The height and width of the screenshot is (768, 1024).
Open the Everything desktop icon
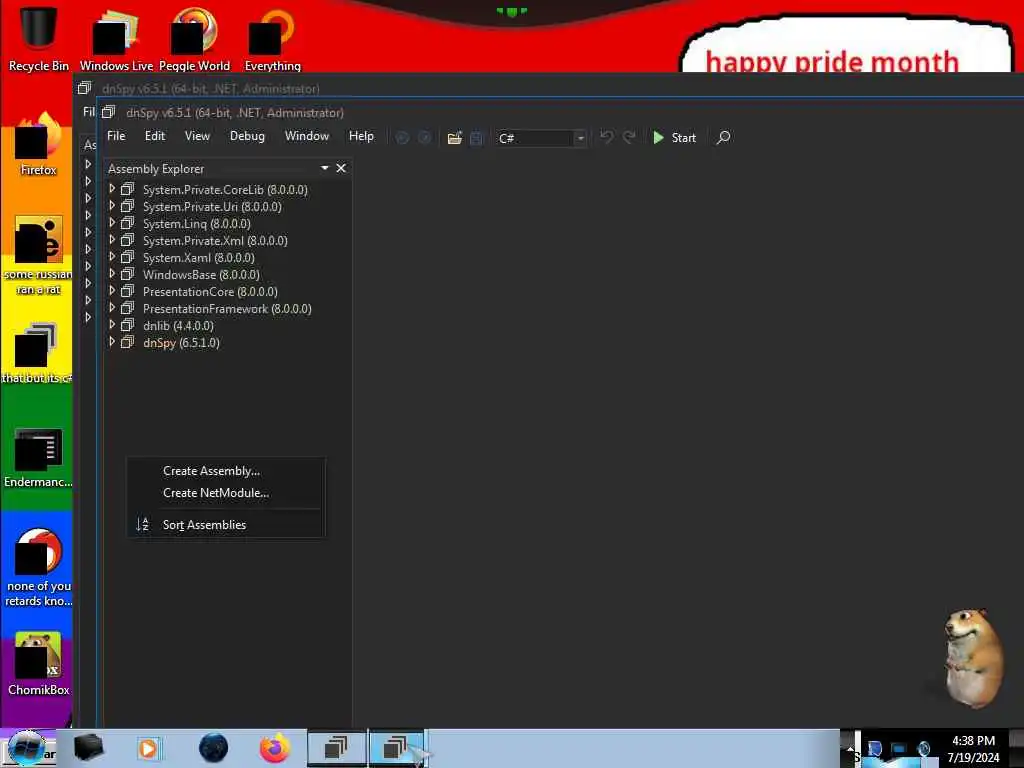pyautogui.click(x=272, y=39)
